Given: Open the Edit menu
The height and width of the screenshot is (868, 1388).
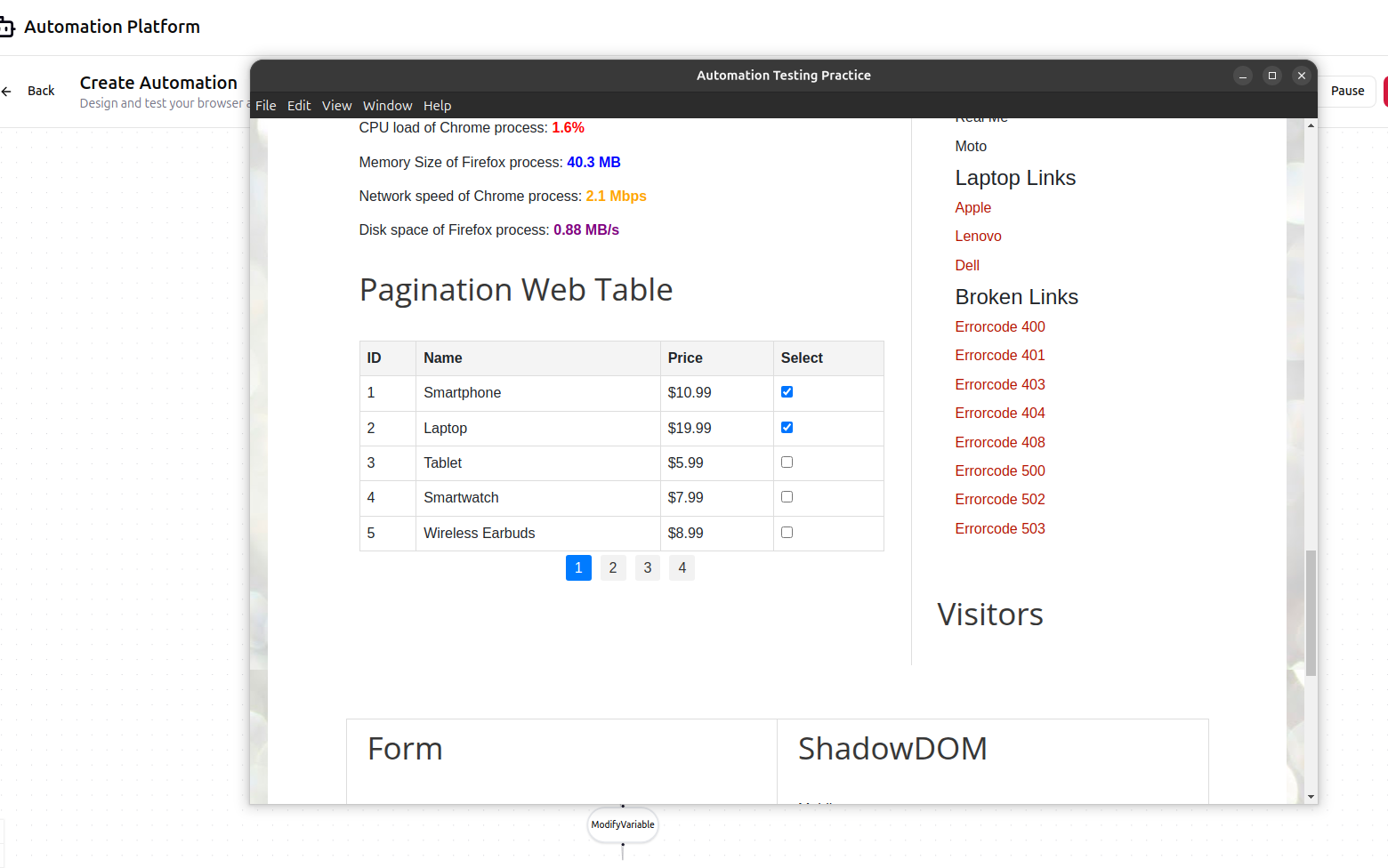Looking at the screenshot, I should click(x=299, y=105).
